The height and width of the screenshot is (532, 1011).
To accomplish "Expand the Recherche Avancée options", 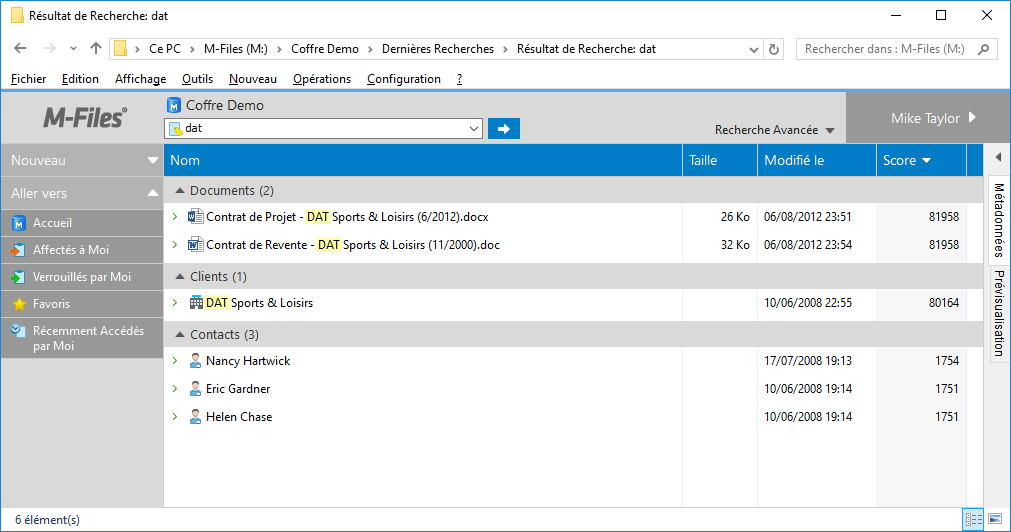I will [x=774, y=130].
